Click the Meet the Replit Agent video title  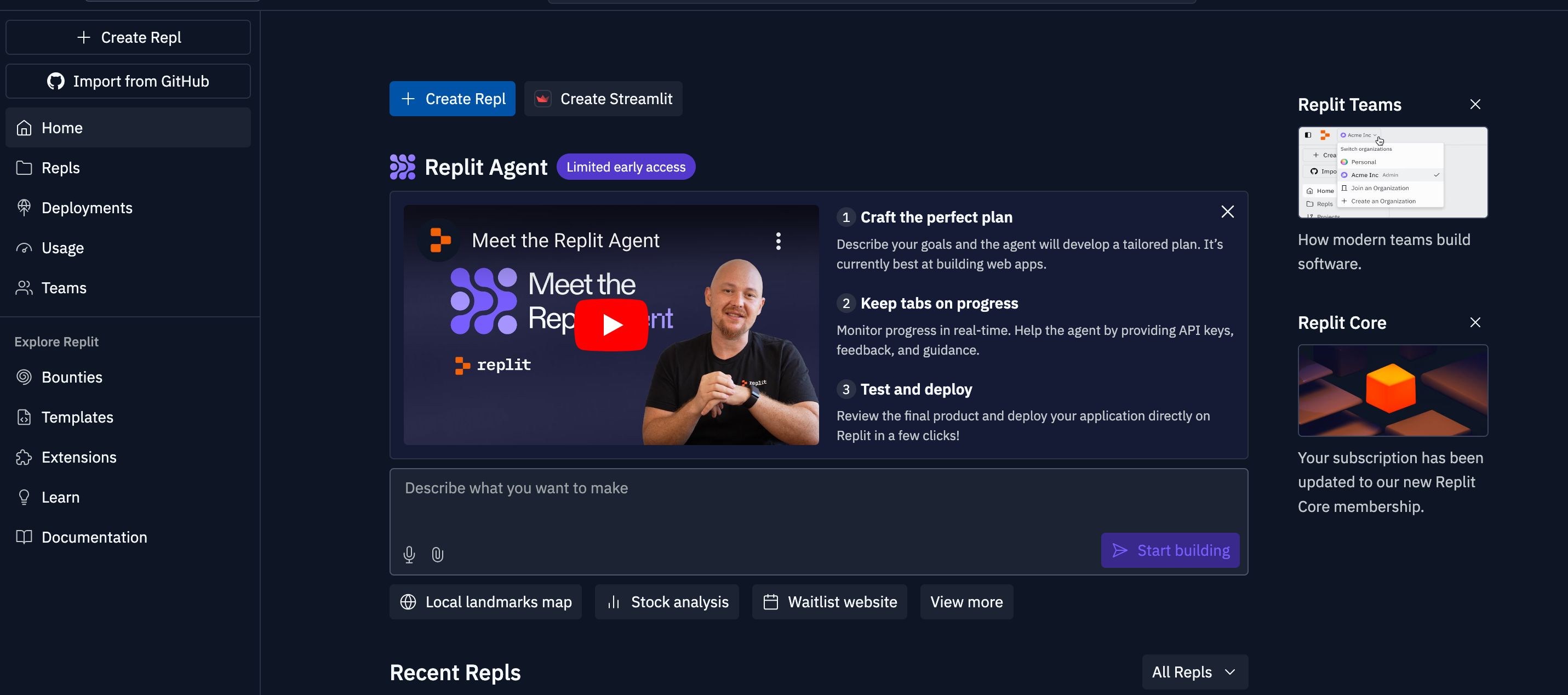tap(565, 241)
